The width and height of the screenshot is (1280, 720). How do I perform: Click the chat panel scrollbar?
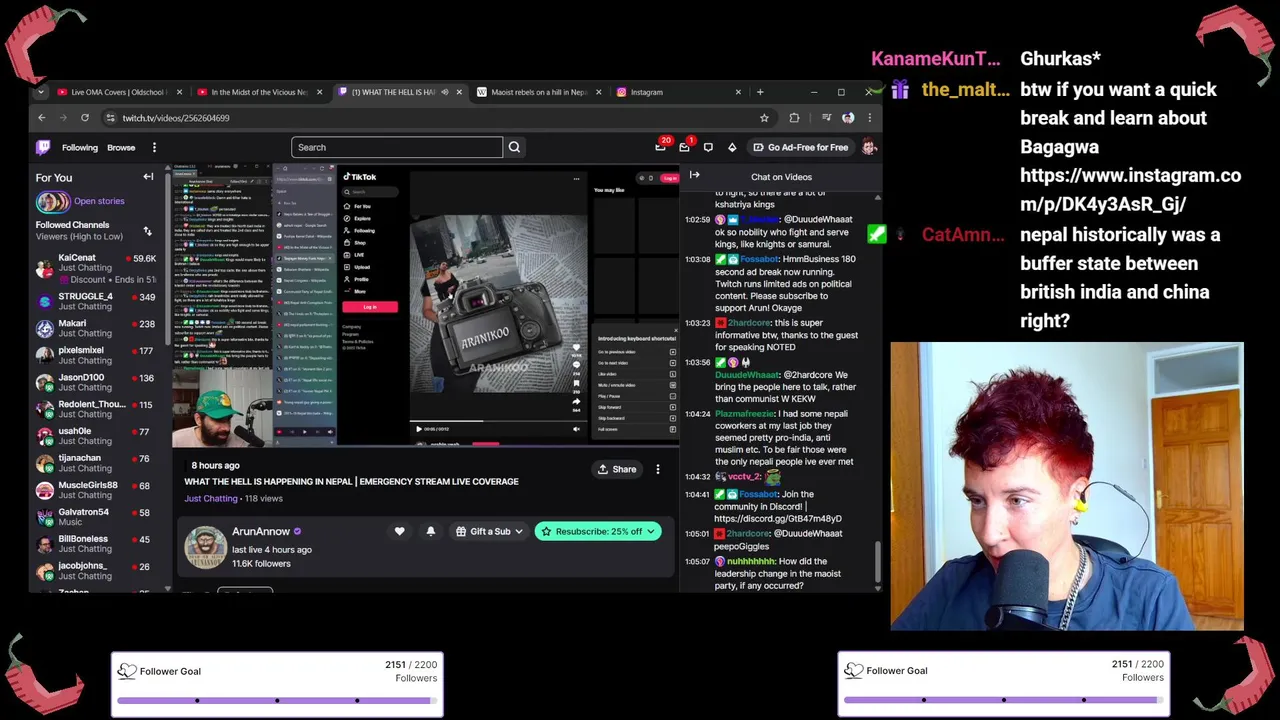[x=877, y=562]
